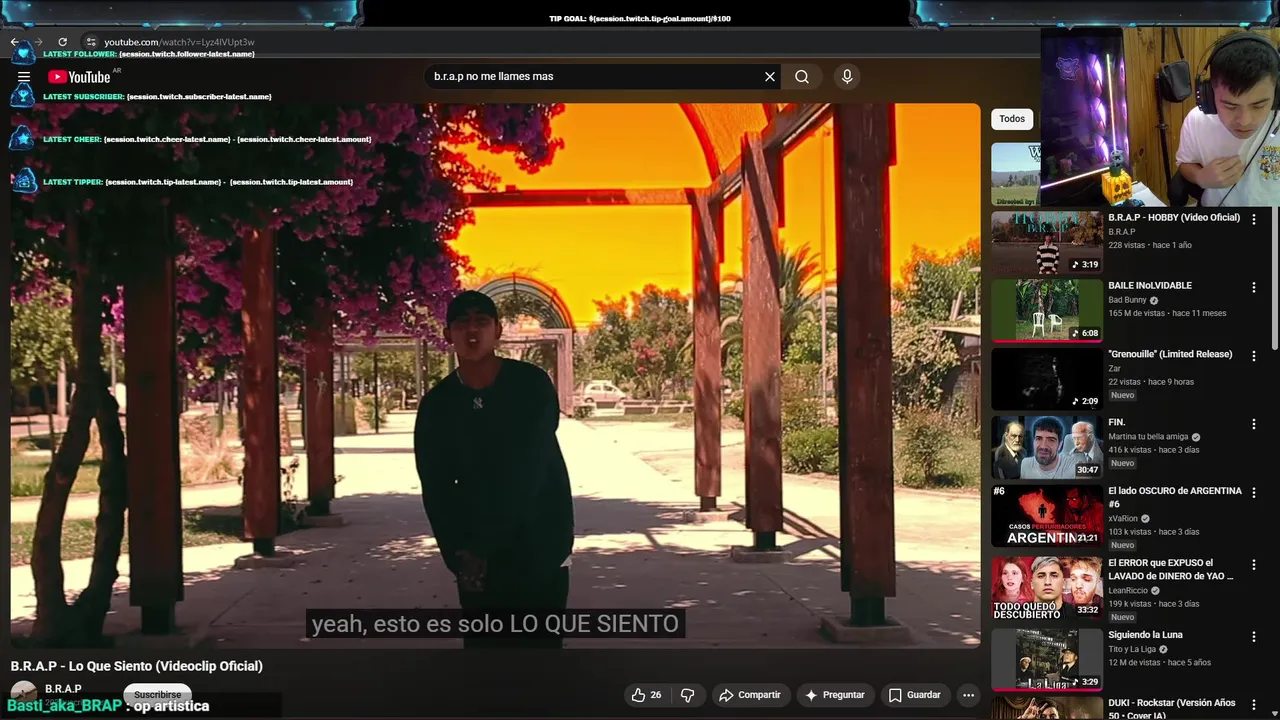The width and height of the screenshot is (1280, 720).
Task: Click the latest cheer star icon
Action: pos(22,139)
